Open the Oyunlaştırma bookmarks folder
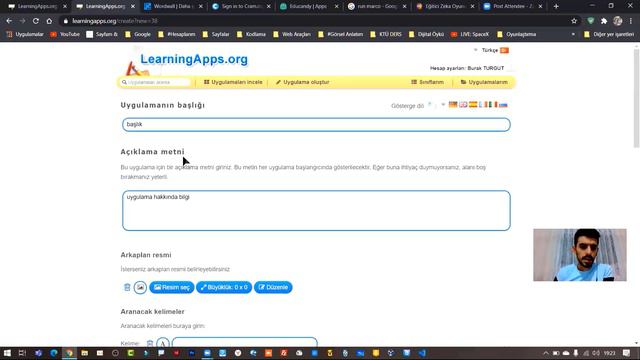This screenshot has height=360, width=640. 516,34
